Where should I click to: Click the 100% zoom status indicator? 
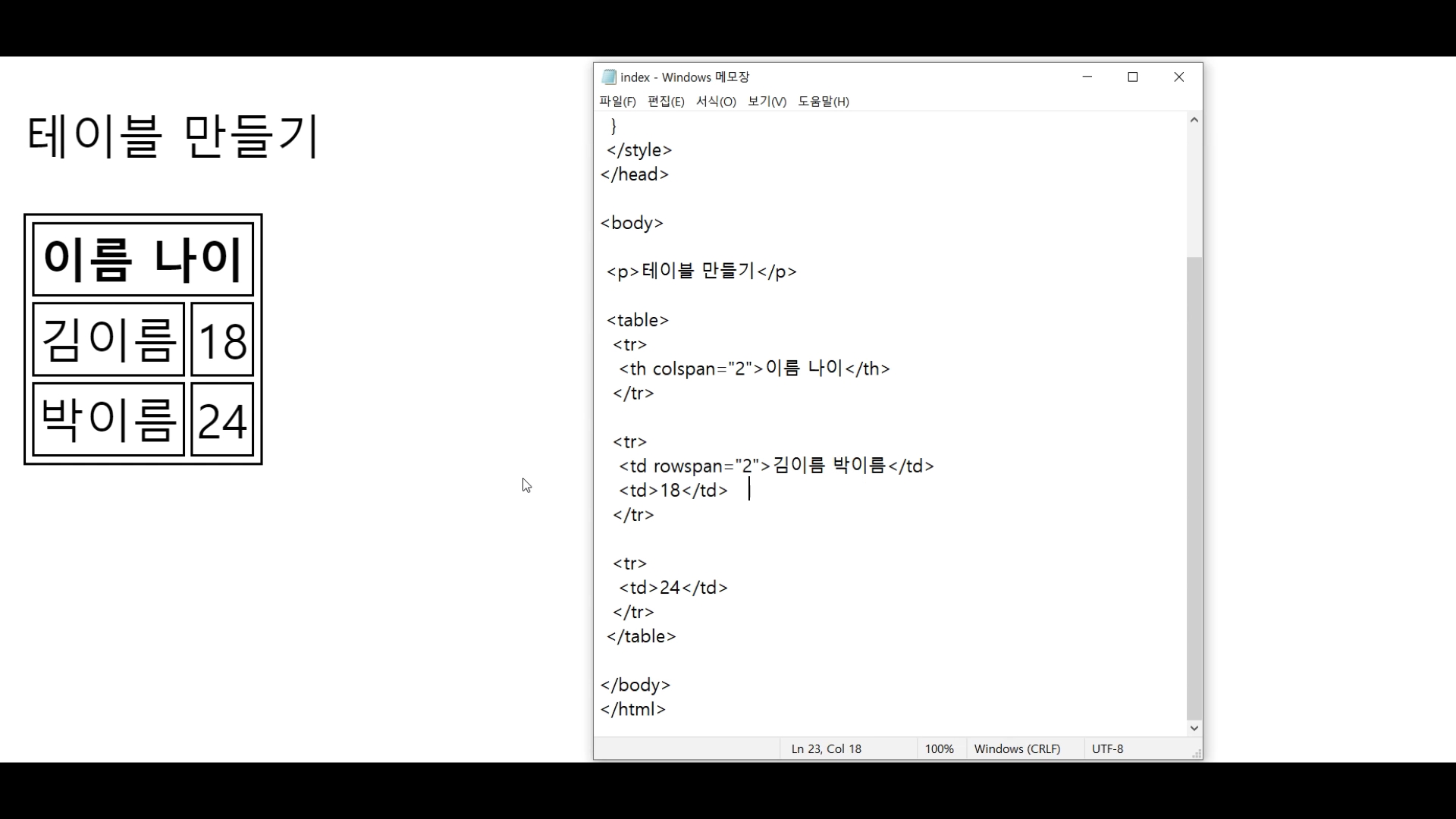tap(939, 748)
